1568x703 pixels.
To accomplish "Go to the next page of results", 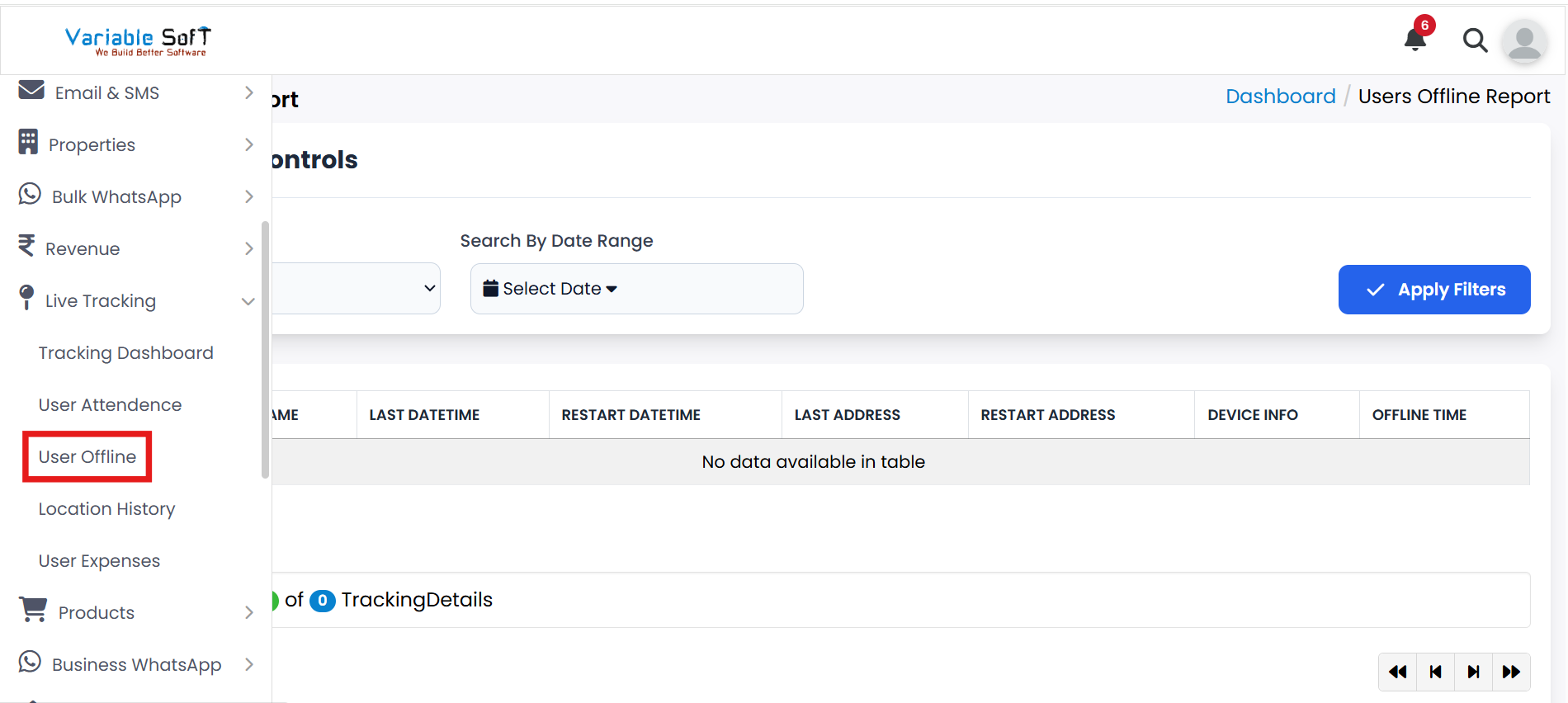I will tap(1473, 672).
